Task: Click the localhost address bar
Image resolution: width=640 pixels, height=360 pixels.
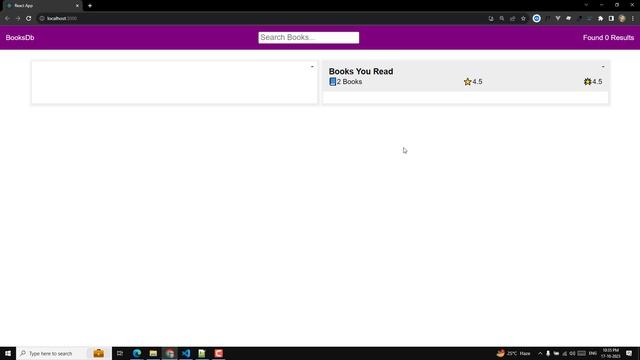Action: (261, 18)
